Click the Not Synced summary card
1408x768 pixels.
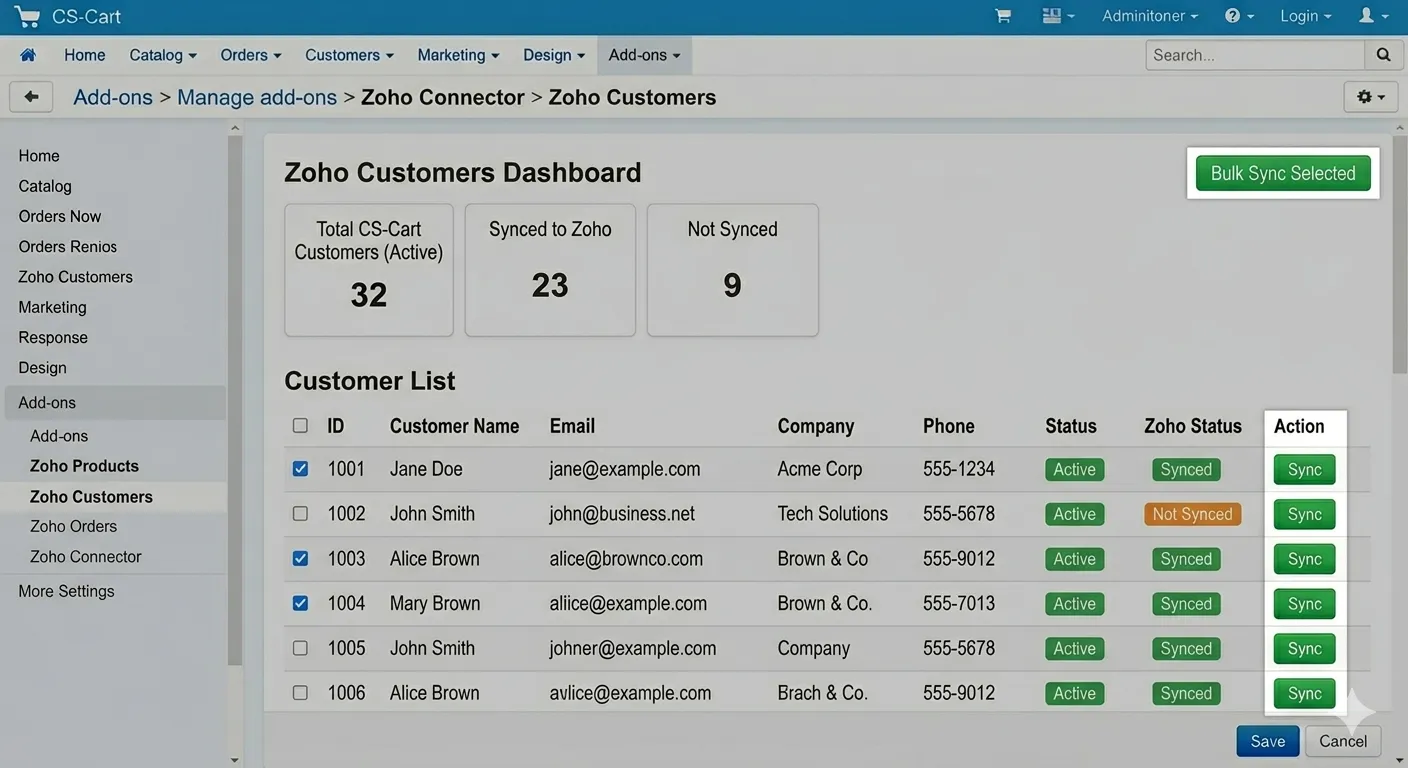coord(733,270)
